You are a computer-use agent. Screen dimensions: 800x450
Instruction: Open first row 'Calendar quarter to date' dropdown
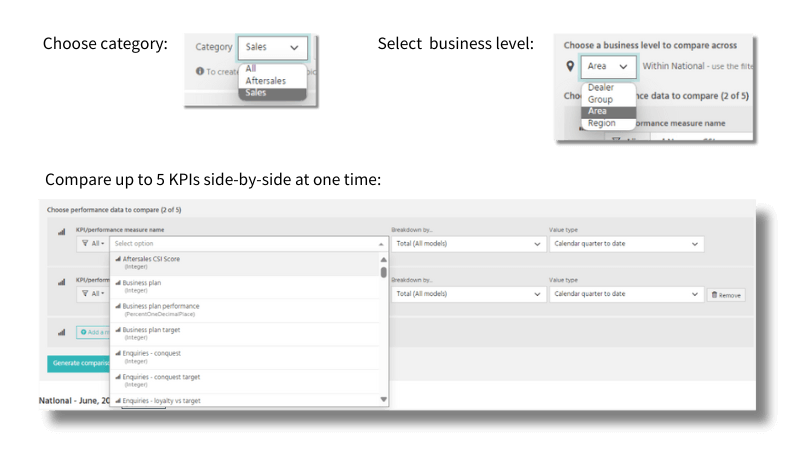(x=627, y=244)
